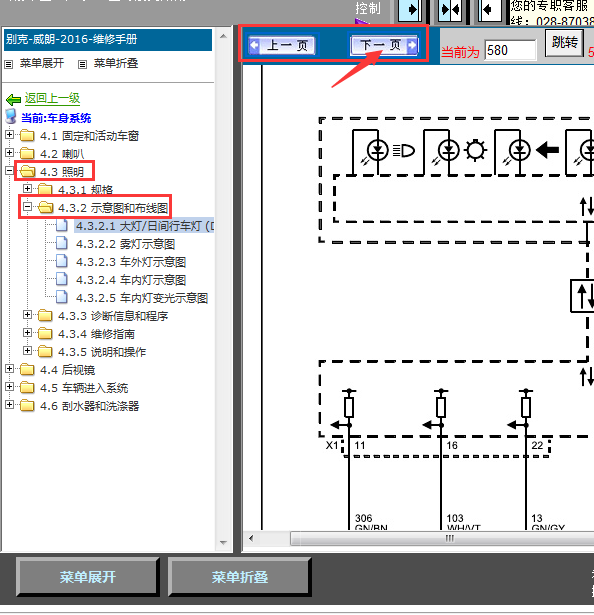Click the page icon of 4.3.2.3 车外灯示意图
Image resolution: width=594 pixels, height=615 pixels.
62,261
